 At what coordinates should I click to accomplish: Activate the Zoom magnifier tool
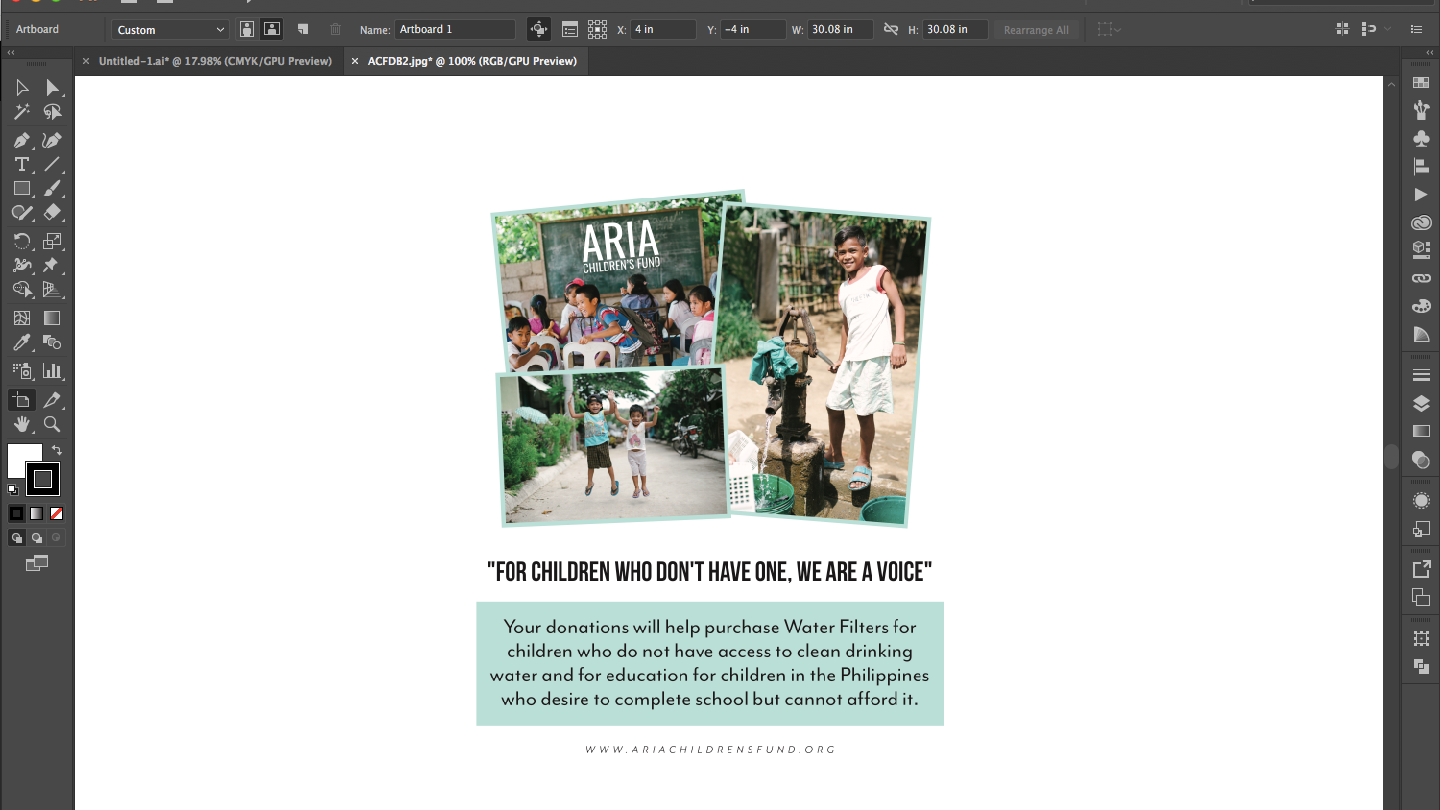coord(52,424)
